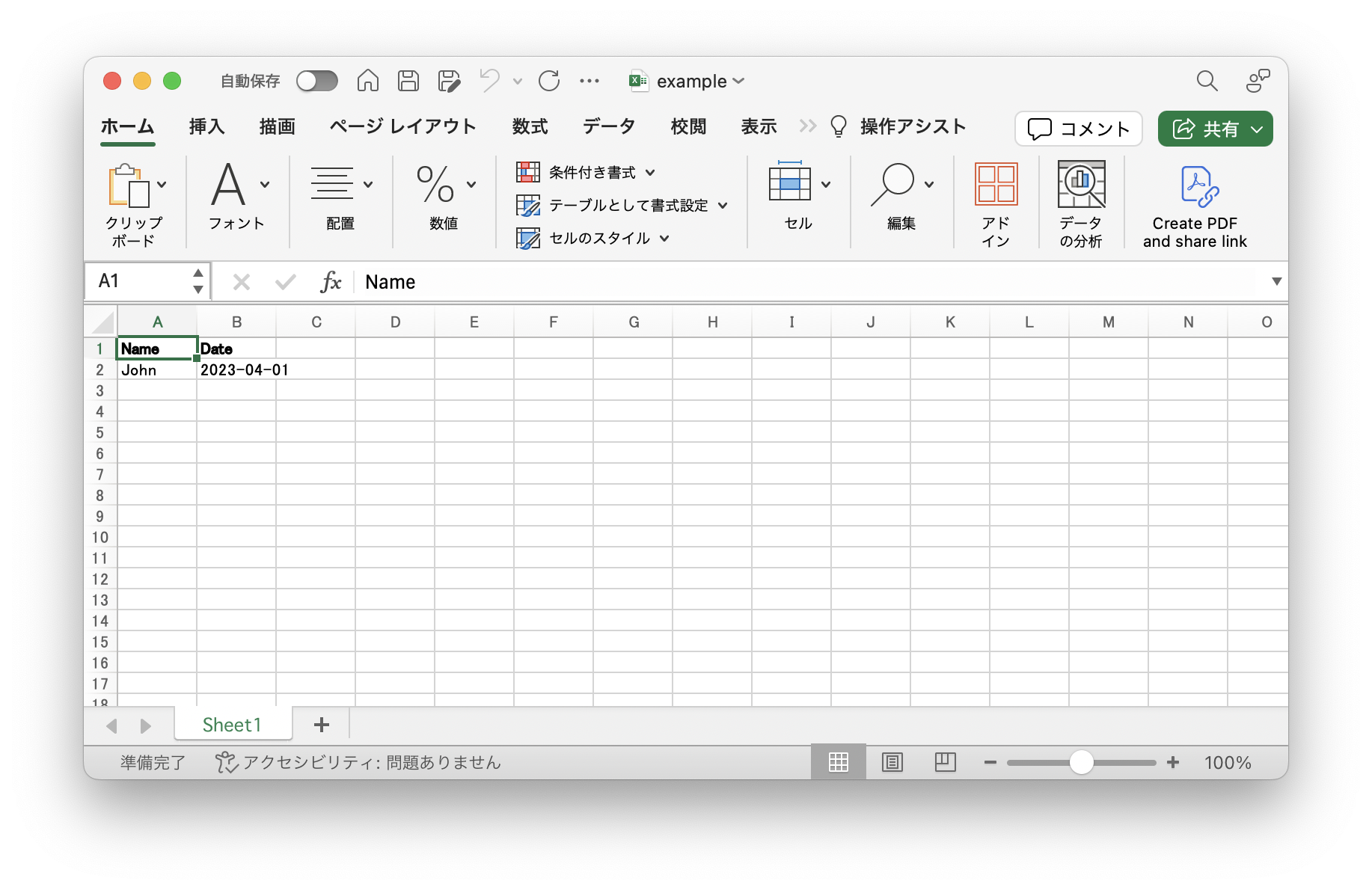
Task: Open the Review (校閲) ribbon tab
Action: pos(688,126)
